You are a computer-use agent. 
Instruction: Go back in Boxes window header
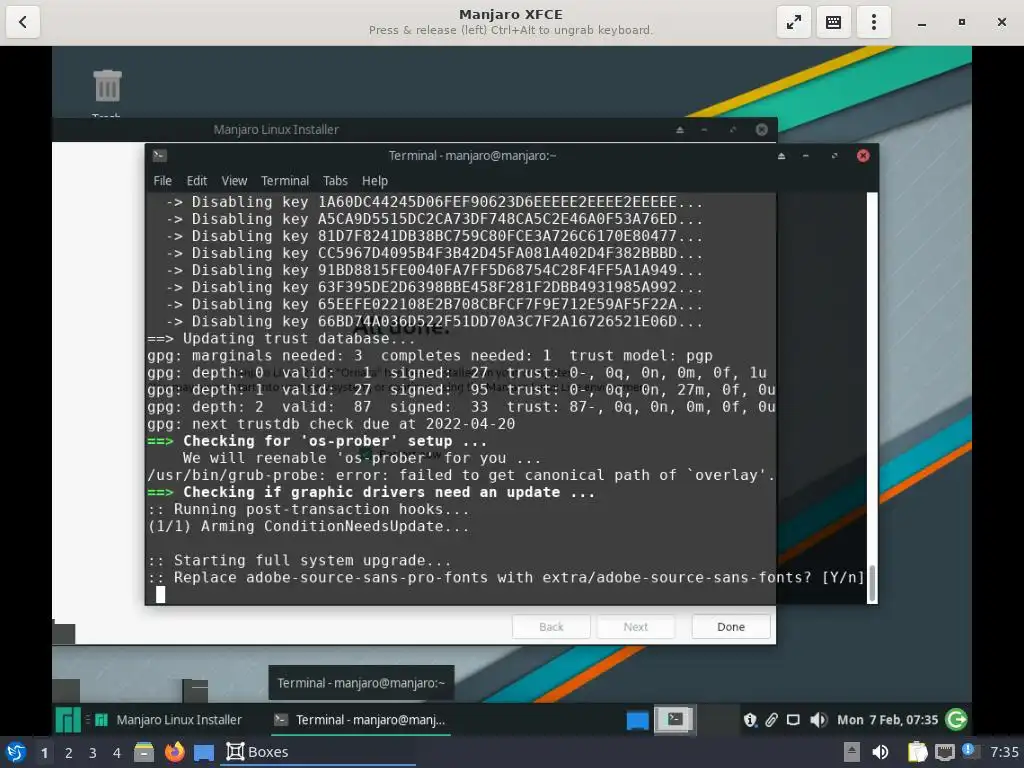click(x=23, y=22)
